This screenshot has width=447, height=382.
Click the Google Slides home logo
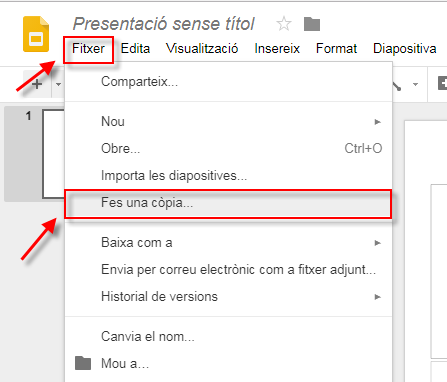[x=36, y=34]
